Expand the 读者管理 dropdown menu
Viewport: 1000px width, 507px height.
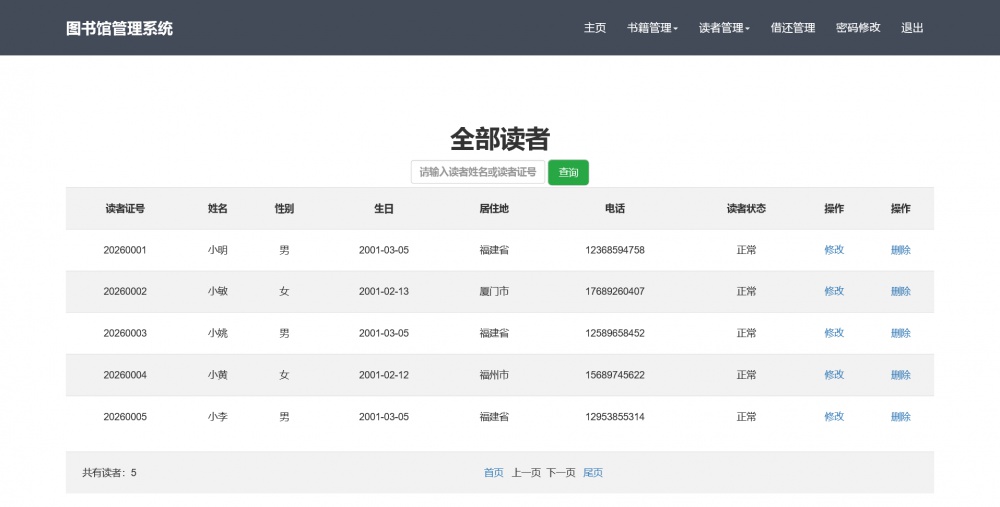click(724, 28)
